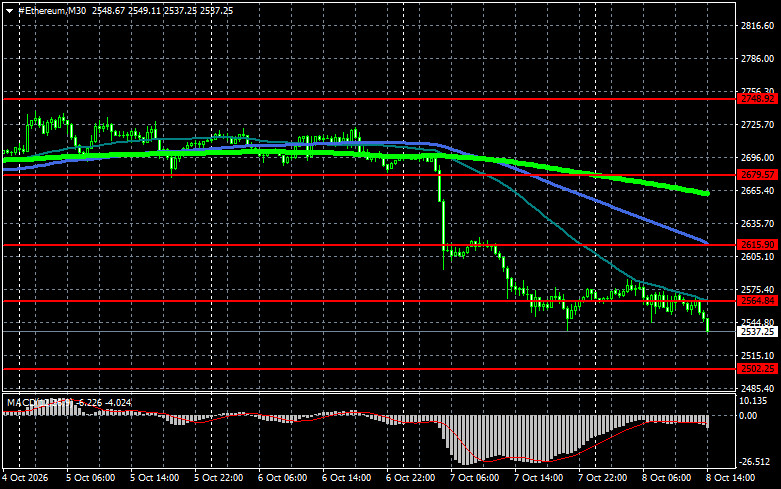Click the 2635.70 price scale value
The width and height of the screenshot is (781, 489).
tap(758, 224)
